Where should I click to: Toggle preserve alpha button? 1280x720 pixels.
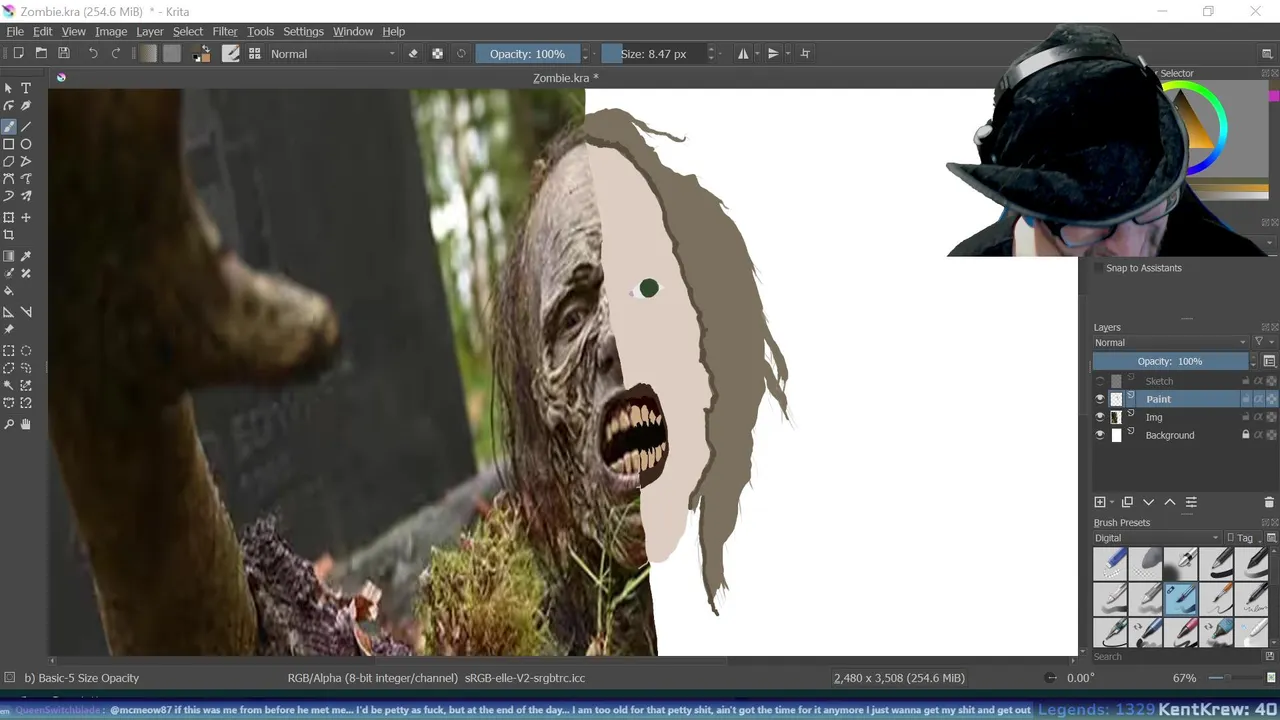(x=437, y=53)
